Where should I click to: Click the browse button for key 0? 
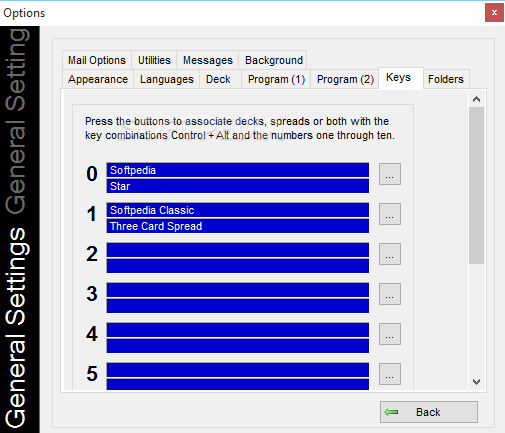pyautogui.click(x=390, y=174)
